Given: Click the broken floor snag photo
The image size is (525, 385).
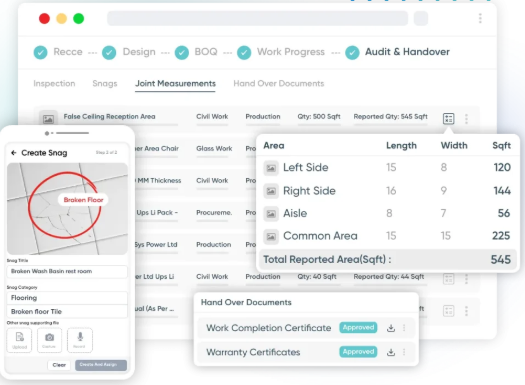Looking at the screenshot, I should 67,209.
